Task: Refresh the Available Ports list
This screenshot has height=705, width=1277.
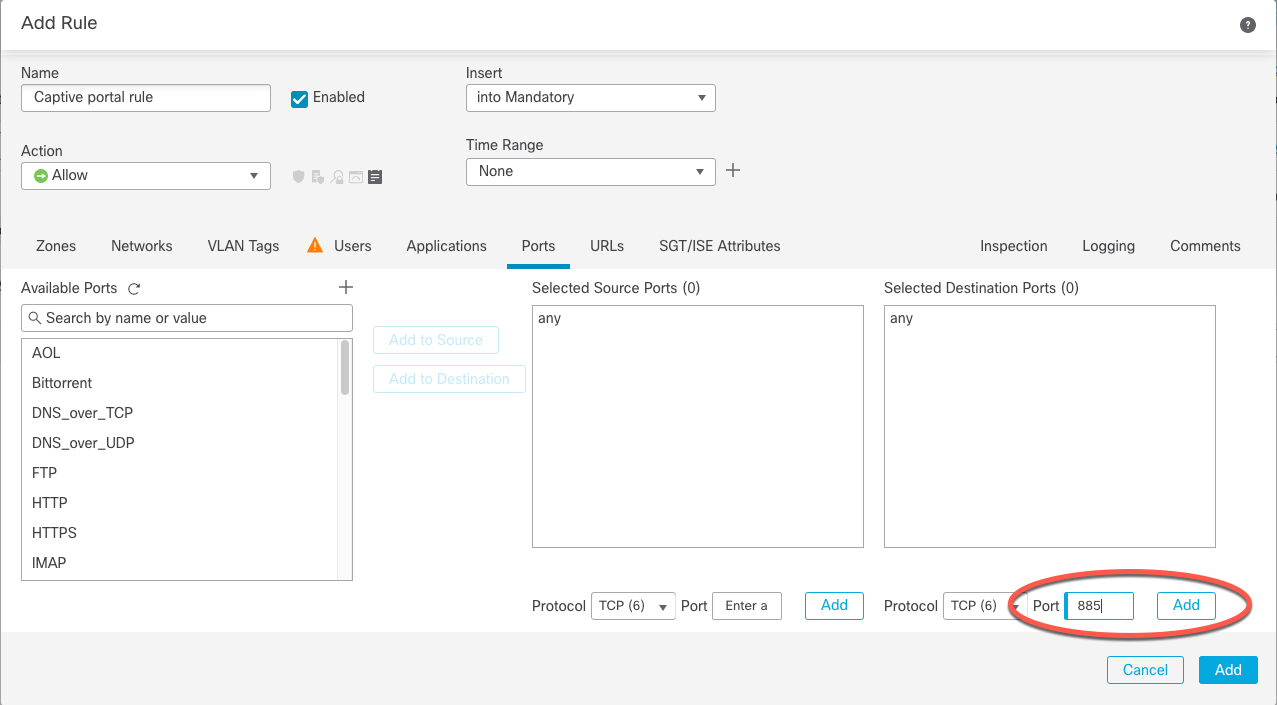Action: click(x=133, y=288)
